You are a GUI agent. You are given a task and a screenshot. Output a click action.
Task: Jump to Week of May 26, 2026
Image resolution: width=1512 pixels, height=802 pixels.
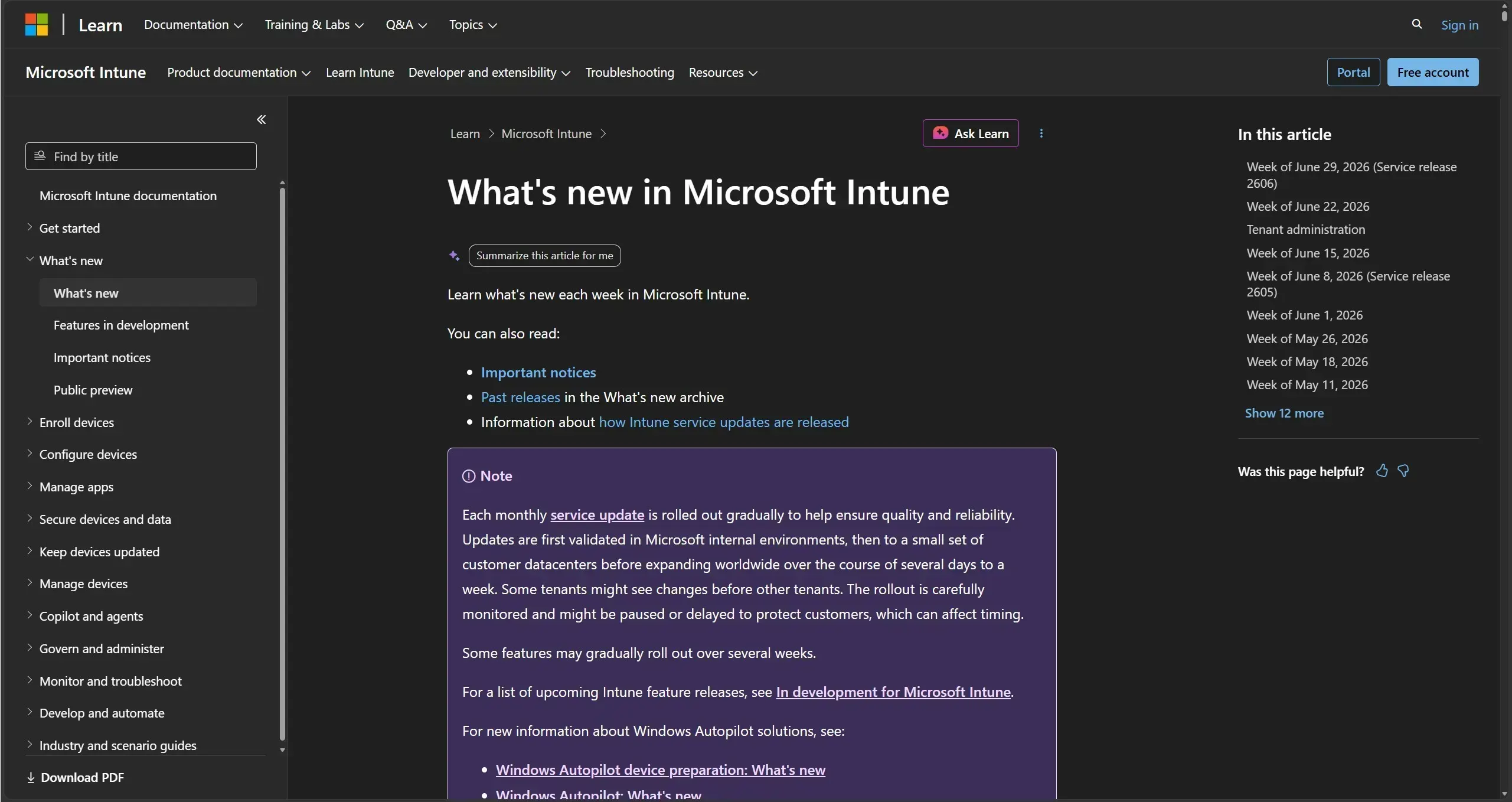tap(1307, 338)
